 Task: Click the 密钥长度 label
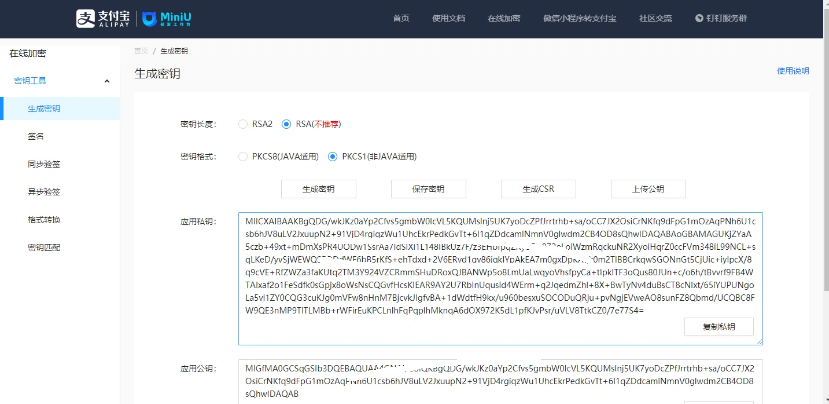click(199, 124)
